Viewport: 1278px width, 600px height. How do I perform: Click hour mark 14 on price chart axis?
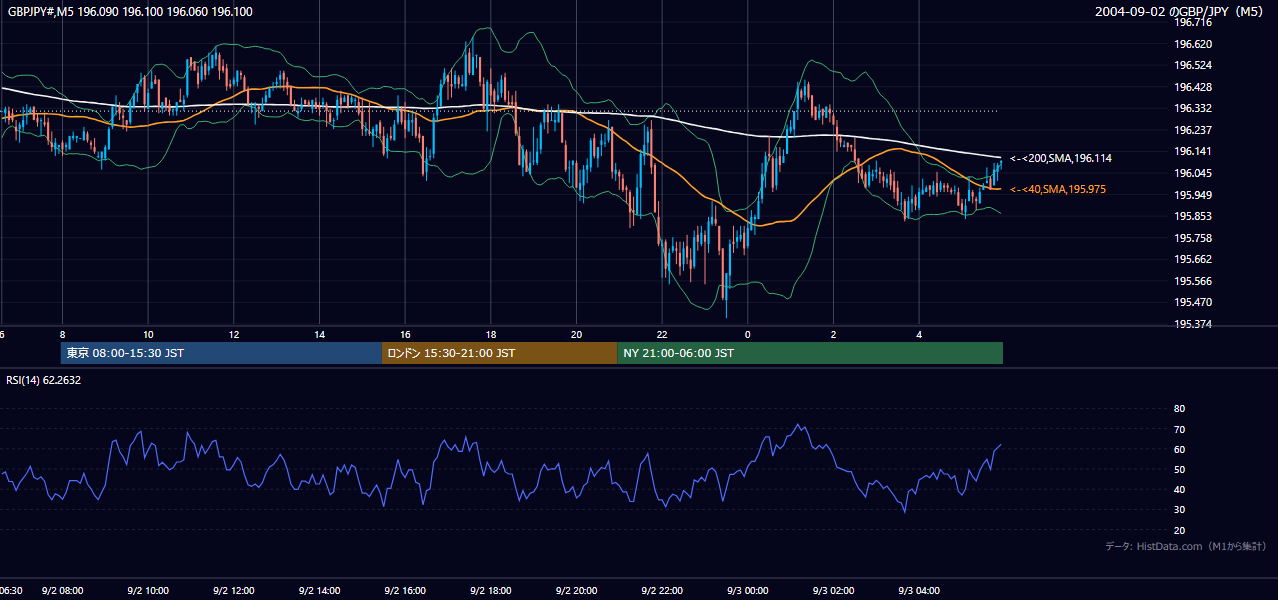click(319, 333)
